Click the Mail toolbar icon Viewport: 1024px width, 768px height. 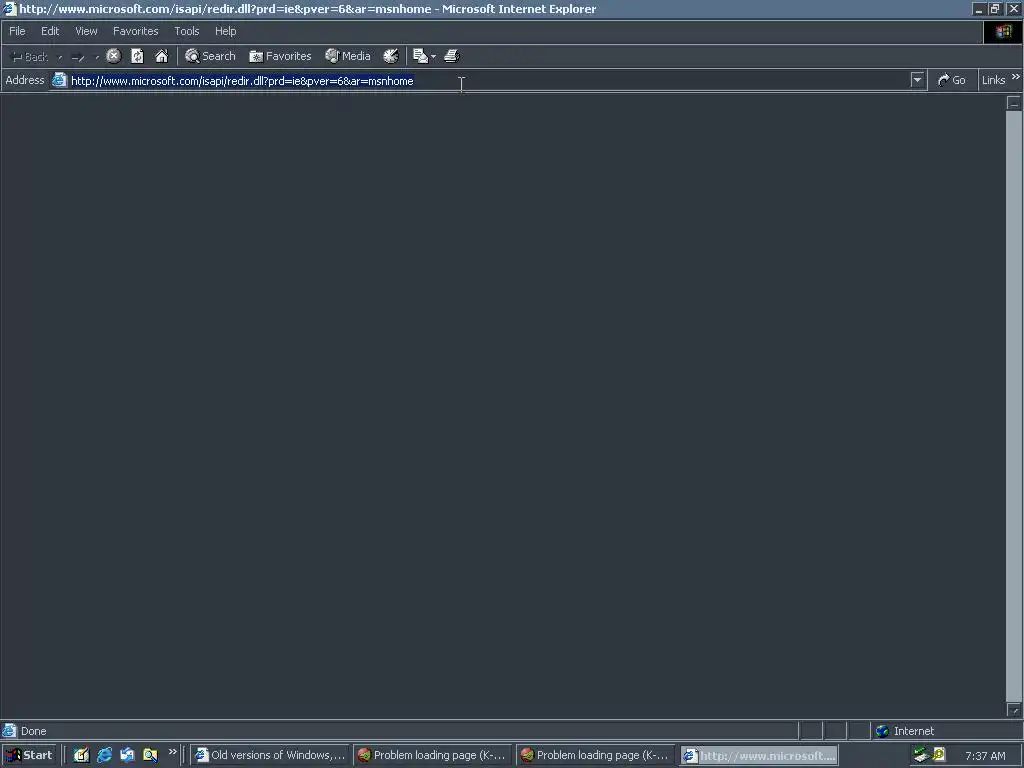pos(420,56)
